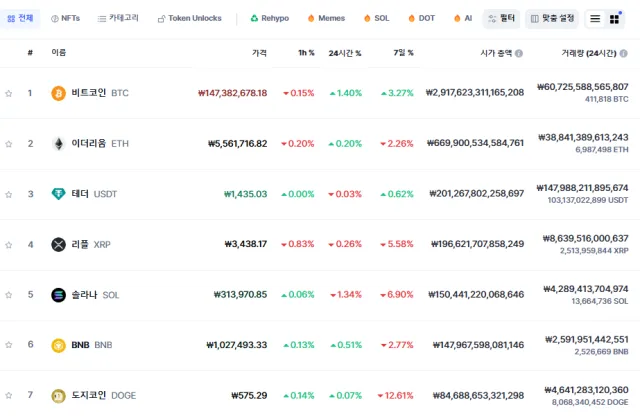Click XRP price ₩3,438.17
640x418 pixels.
(246, 244)
